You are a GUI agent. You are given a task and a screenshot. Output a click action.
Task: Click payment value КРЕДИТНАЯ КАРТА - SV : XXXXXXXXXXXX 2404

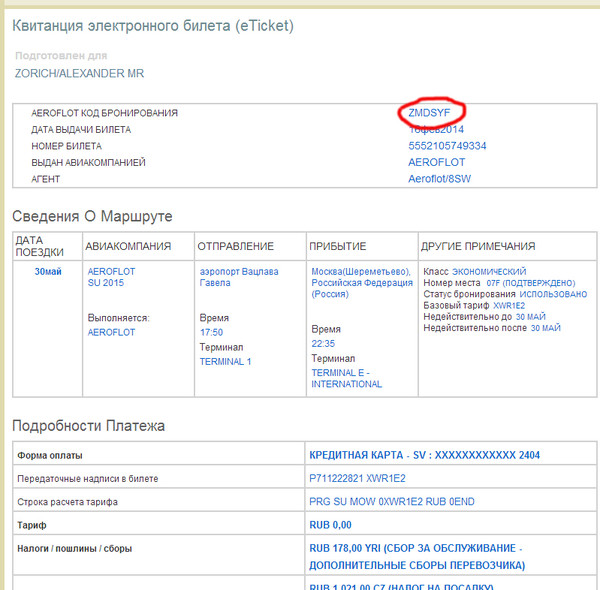click(x=424, y=455)
